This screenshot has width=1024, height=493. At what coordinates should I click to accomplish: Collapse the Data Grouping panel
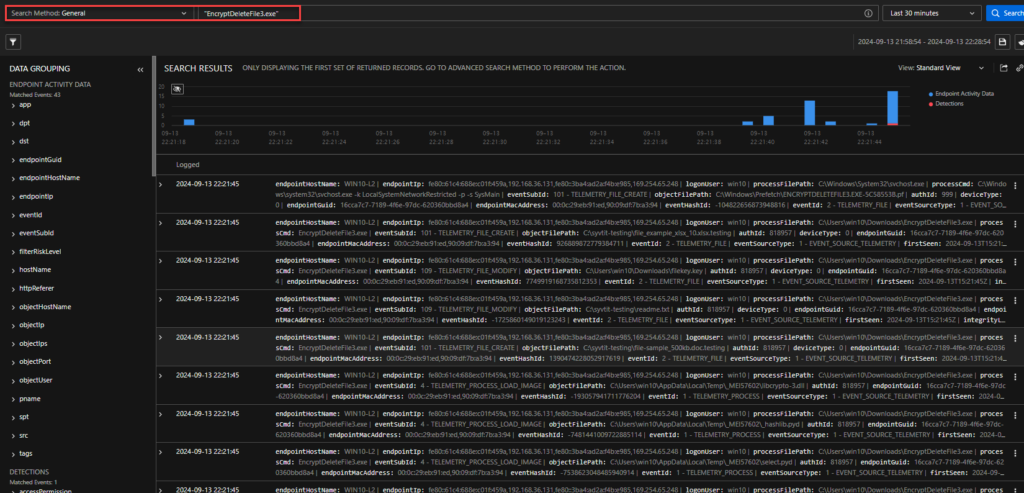point(140,69)
